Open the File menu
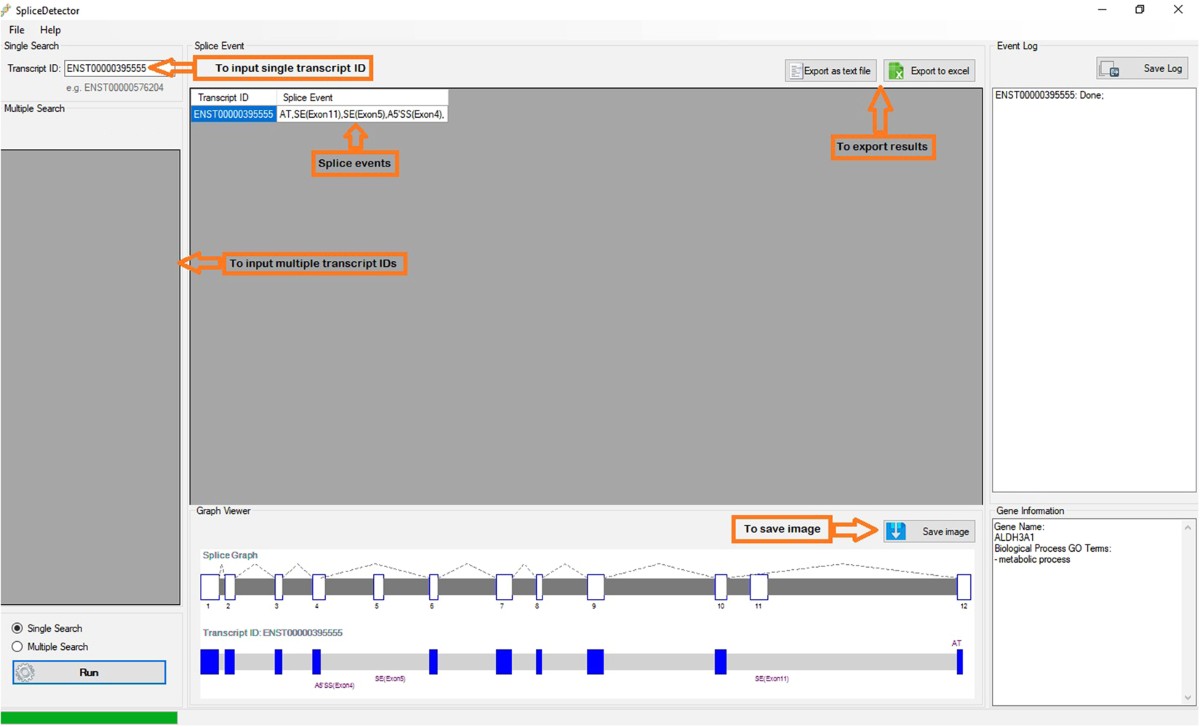Screen dimensions: 1200x727 point(16,30)
